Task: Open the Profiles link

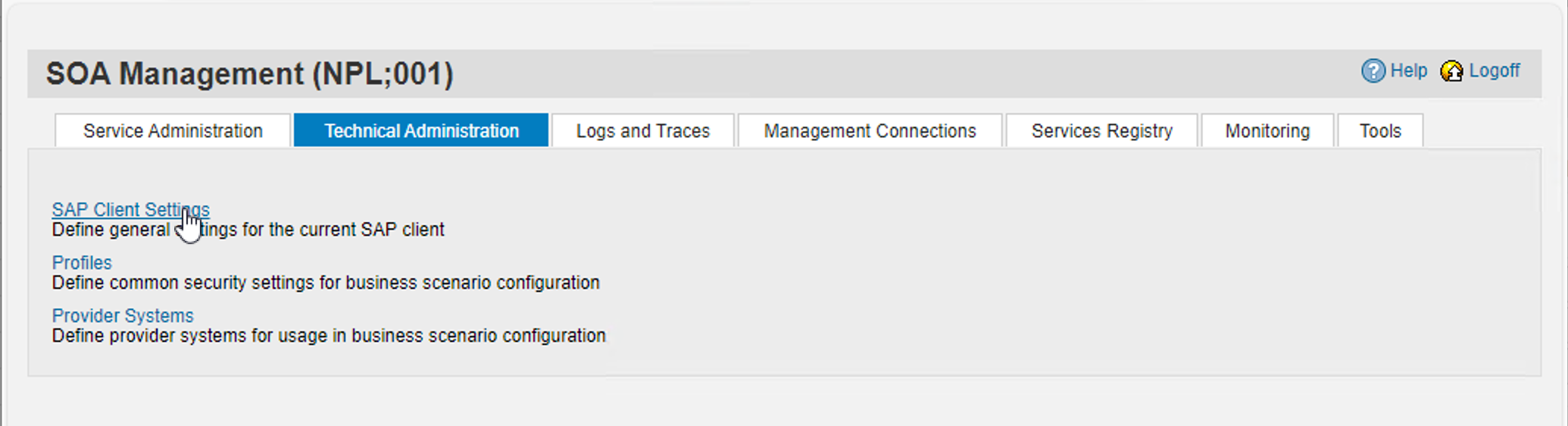Action: click(82, 262)
